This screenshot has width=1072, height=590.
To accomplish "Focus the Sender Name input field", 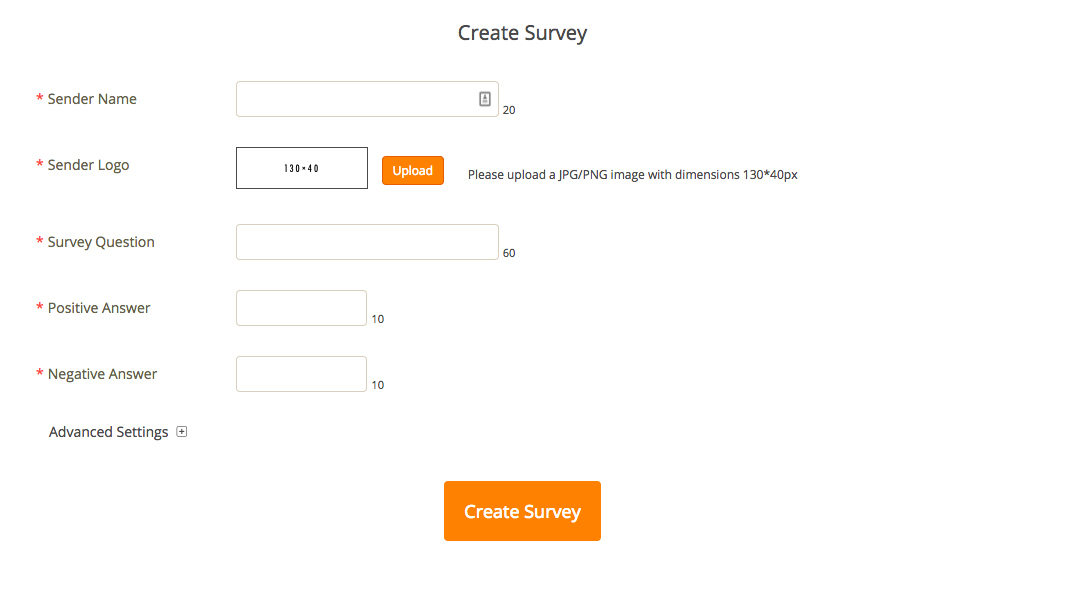I will click(367, 99).
